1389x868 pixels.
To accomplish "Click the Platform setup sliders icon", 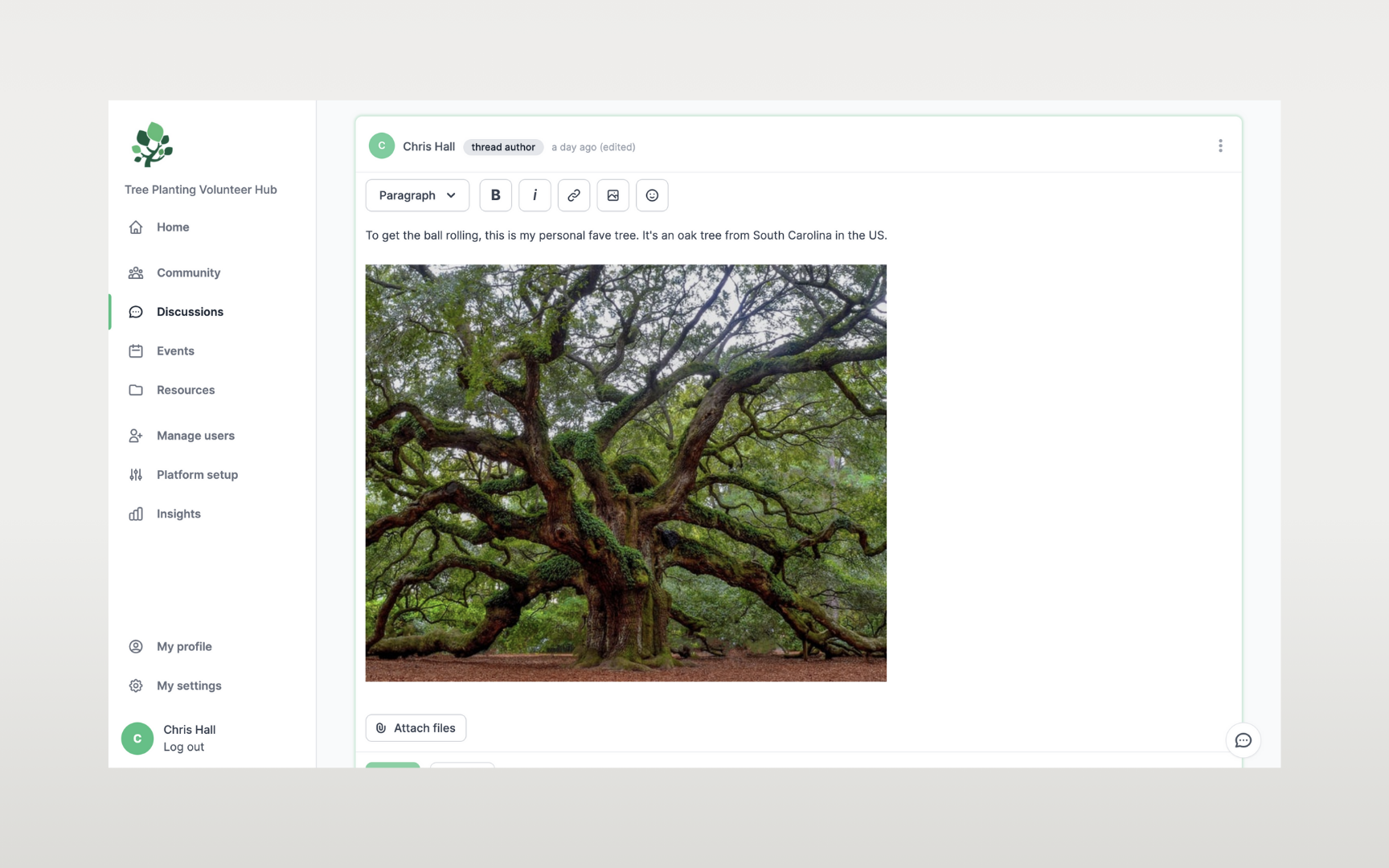I will tap(136, 475).
